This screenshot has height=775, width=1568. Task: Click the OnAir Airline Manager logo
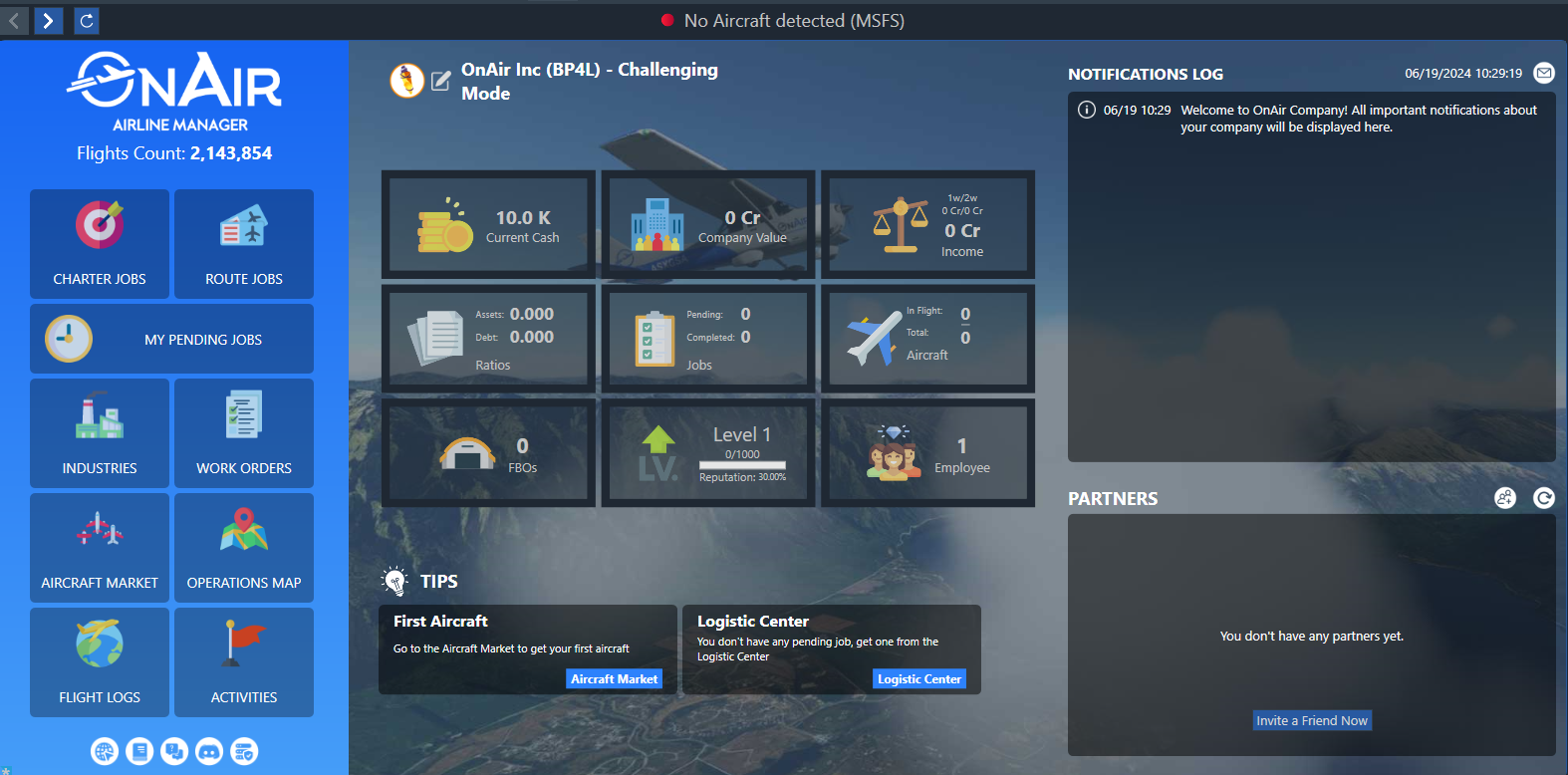pyautogui.click(x=175, y=92)
